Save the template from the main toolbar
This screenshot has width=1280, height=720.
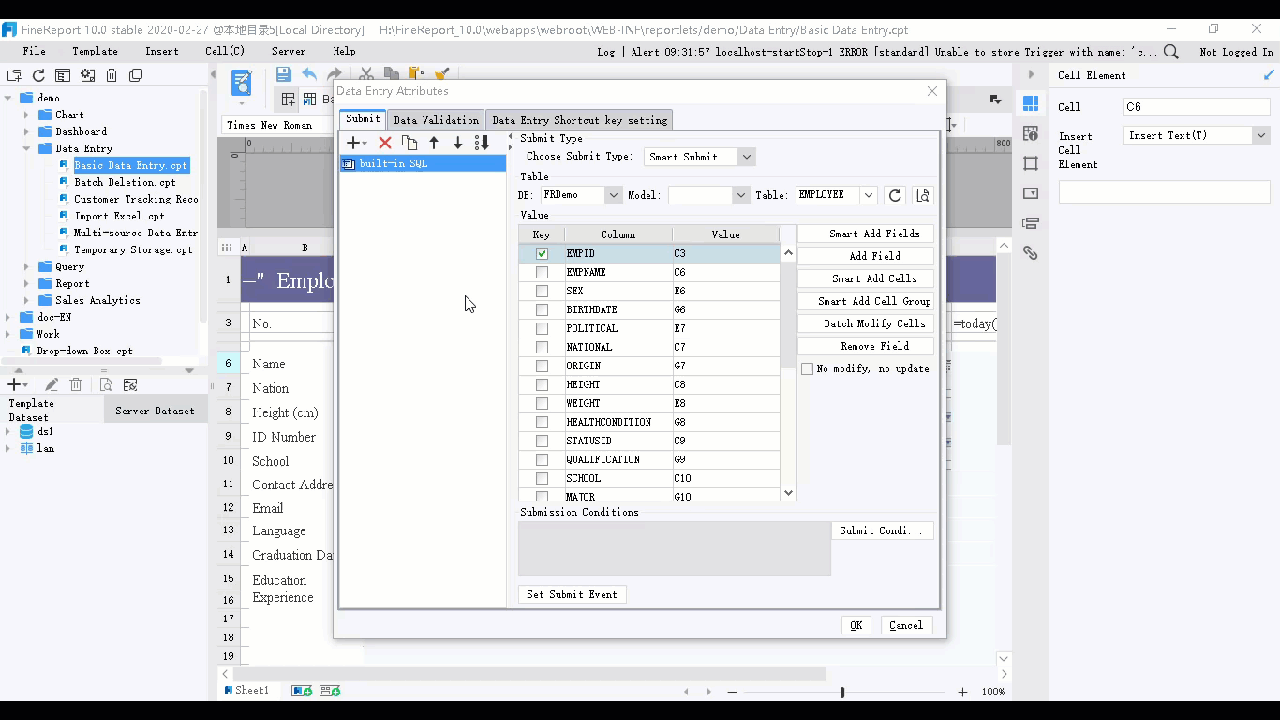[283, 75]
